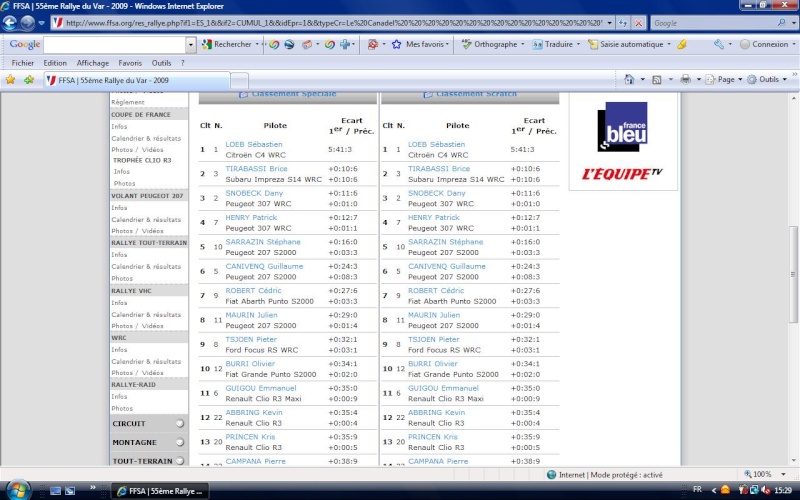Click the blue plus icon on Google toolbar
The width and height of the screenshot is (800, 500).
(345, 44)
